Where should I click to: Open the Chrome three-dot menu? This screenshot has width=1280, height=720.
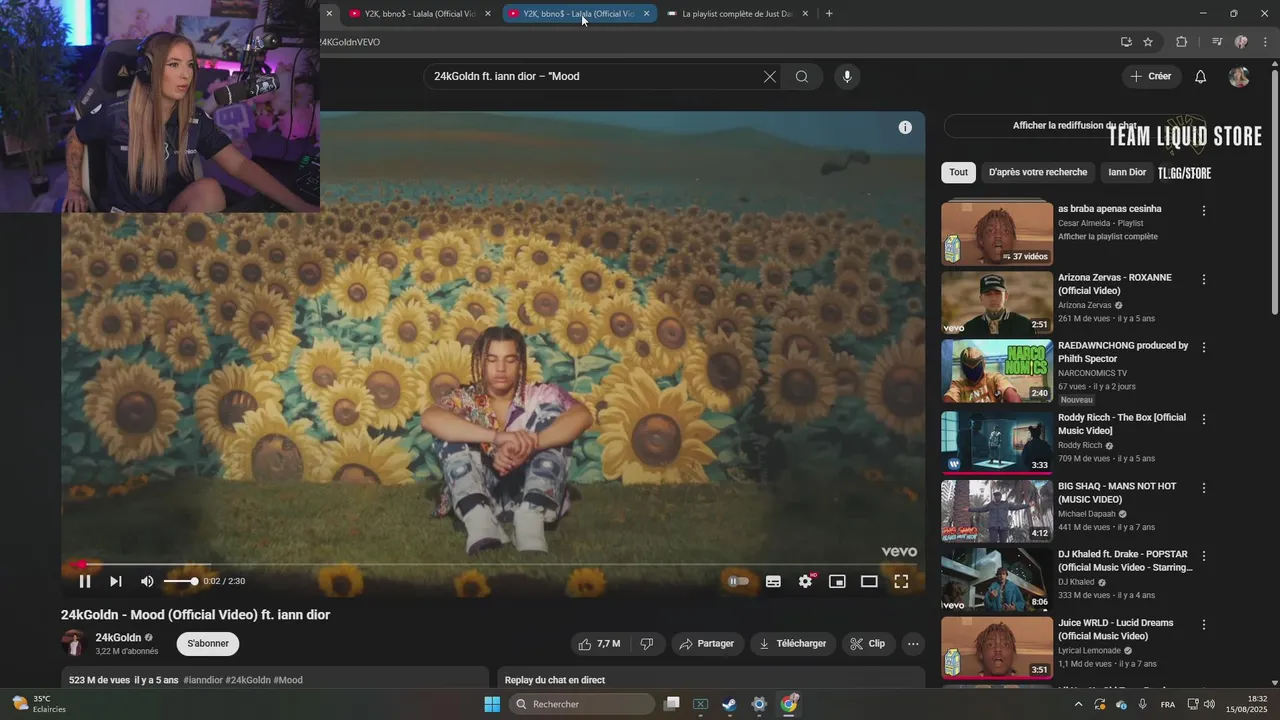pos(1266,42)
